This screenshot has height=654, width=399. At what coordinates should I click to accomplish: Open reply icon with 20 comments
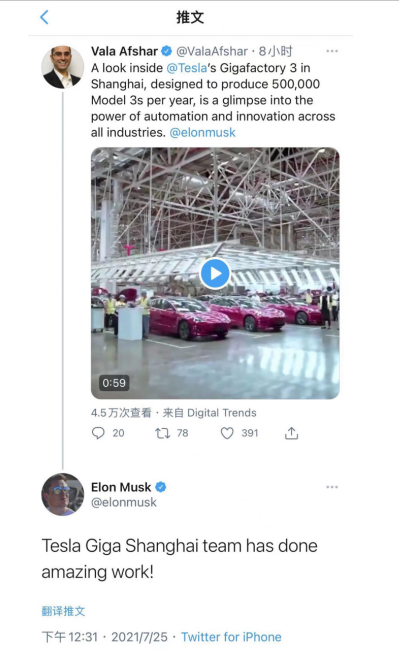(x=98, y=433)
